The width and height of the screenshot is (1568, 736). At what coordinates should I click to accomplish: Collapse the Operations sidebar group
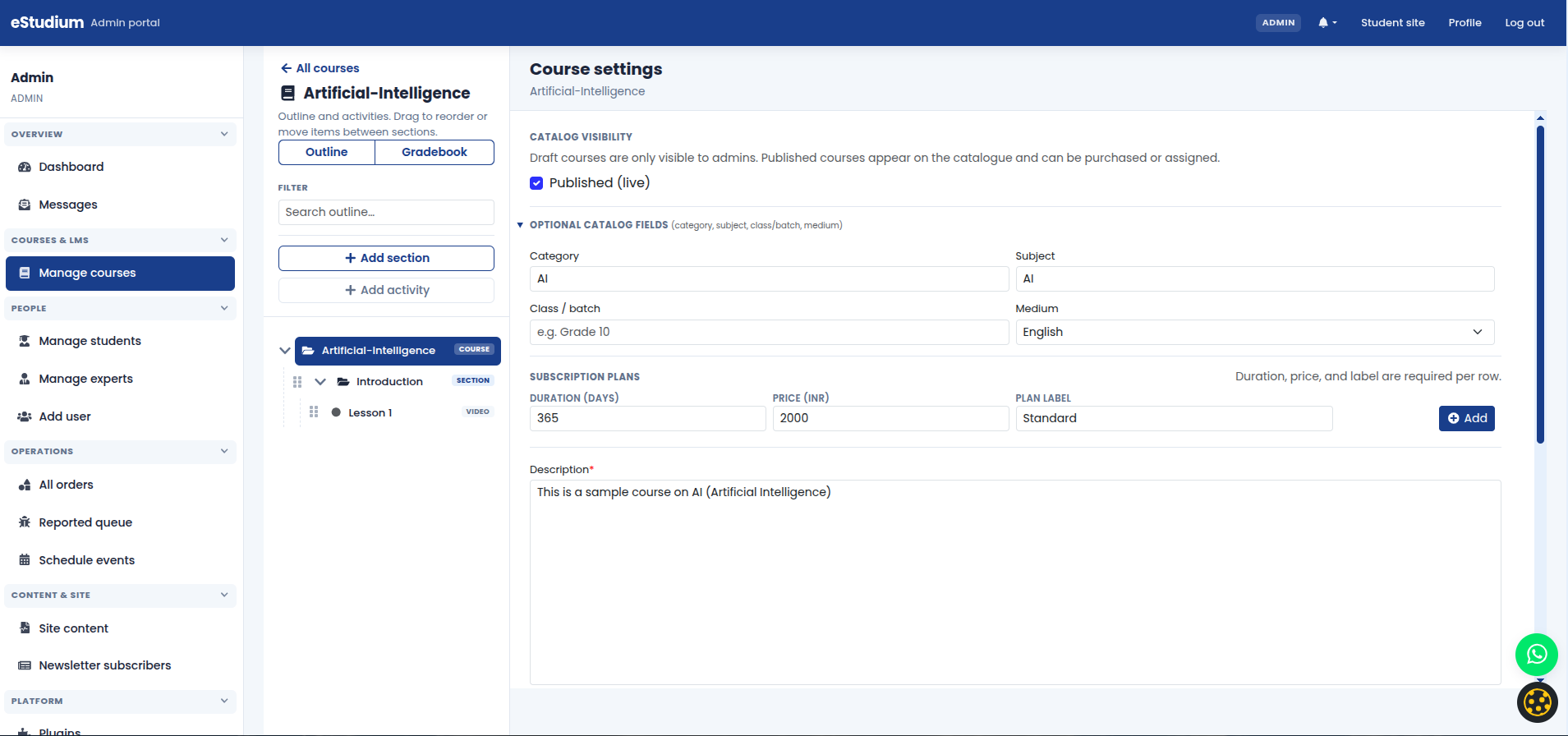click(x=224, y=451)
